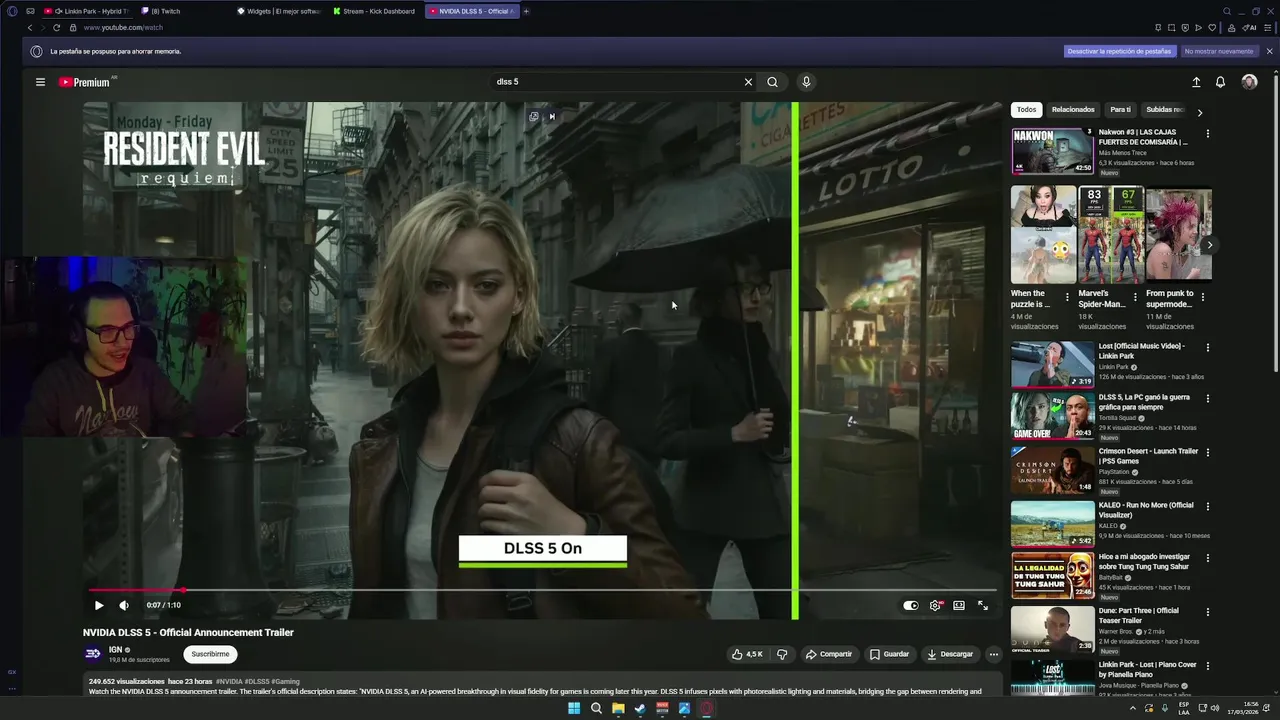Go back in browser history

pos(29,27)
